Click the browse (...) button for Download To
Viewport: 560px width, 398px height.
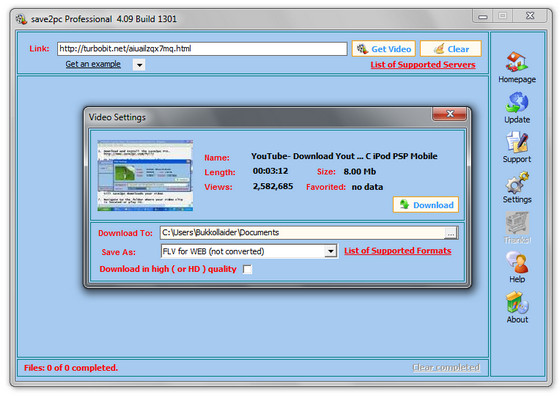tap(451, 233)
